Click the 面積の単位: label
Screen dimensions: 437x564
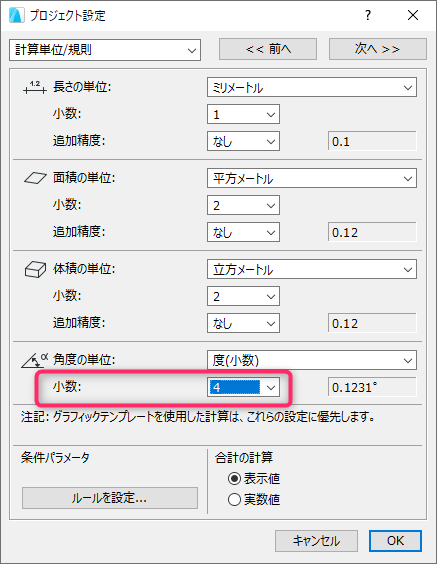click(84, 178)
